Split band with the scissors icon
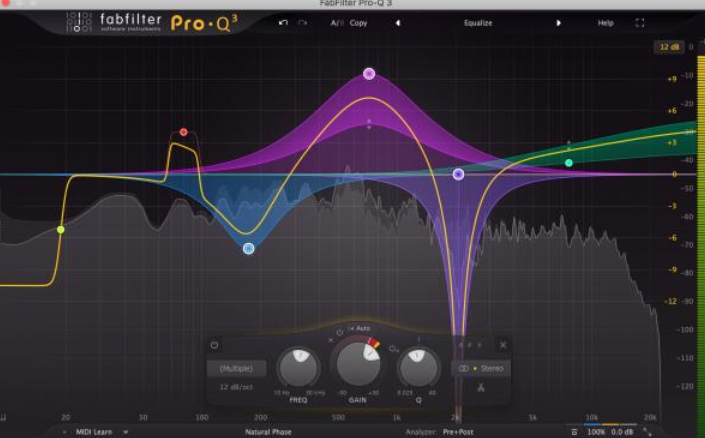 [x=481, y=387]
